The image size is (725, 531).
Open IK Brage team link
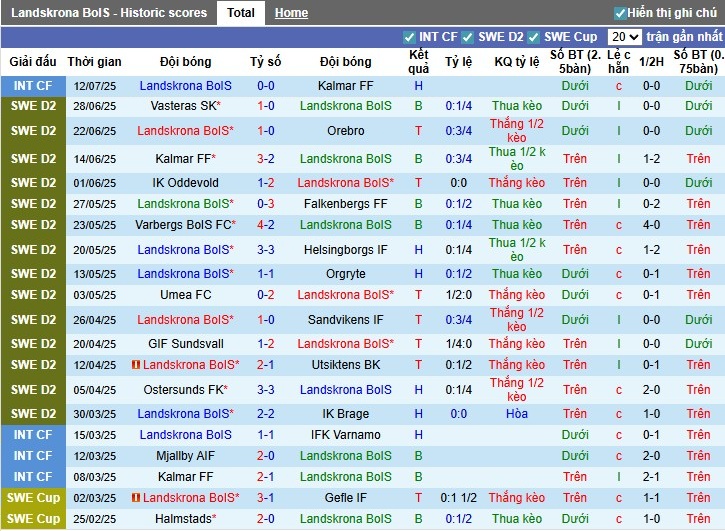coord(345,414)
